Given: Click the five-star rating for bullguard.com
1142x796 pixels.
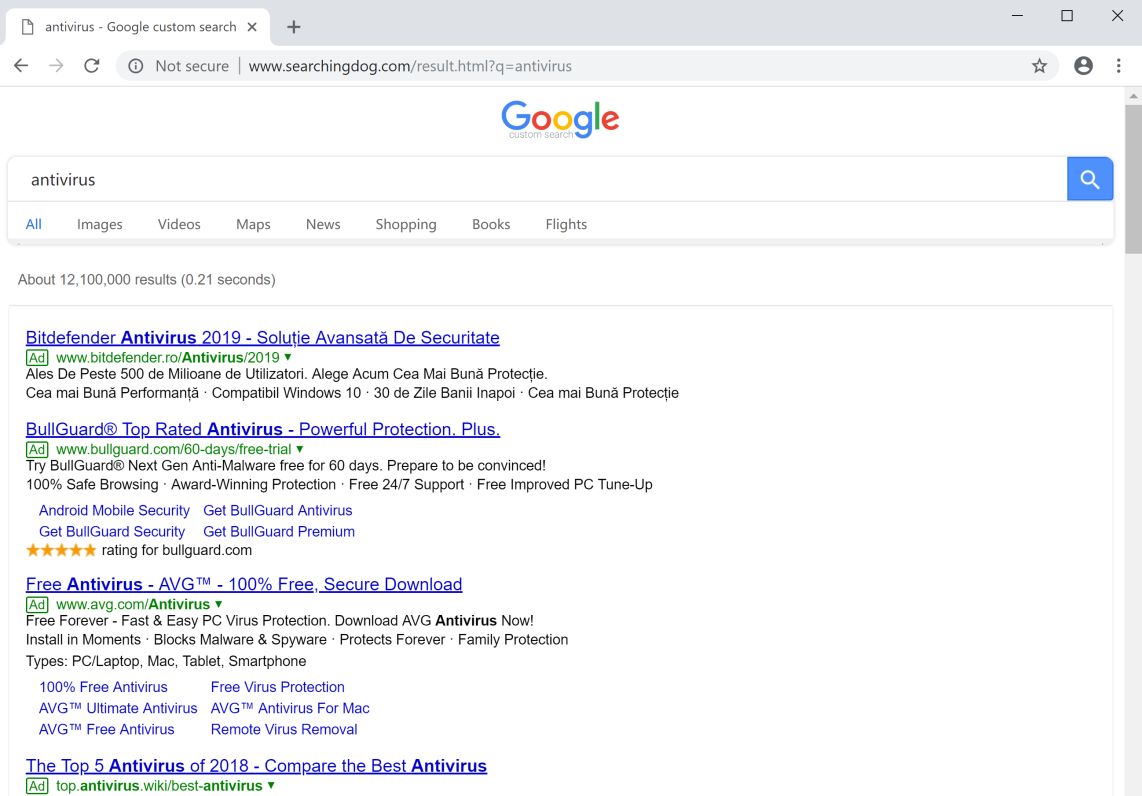Looking at the screenshot, I should [x=60, y=549].
